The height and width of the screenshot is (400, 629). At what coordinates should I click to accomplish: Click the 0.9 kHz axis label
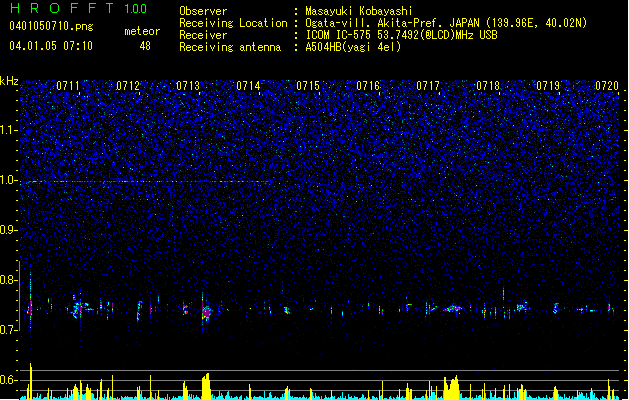(9, 229)
